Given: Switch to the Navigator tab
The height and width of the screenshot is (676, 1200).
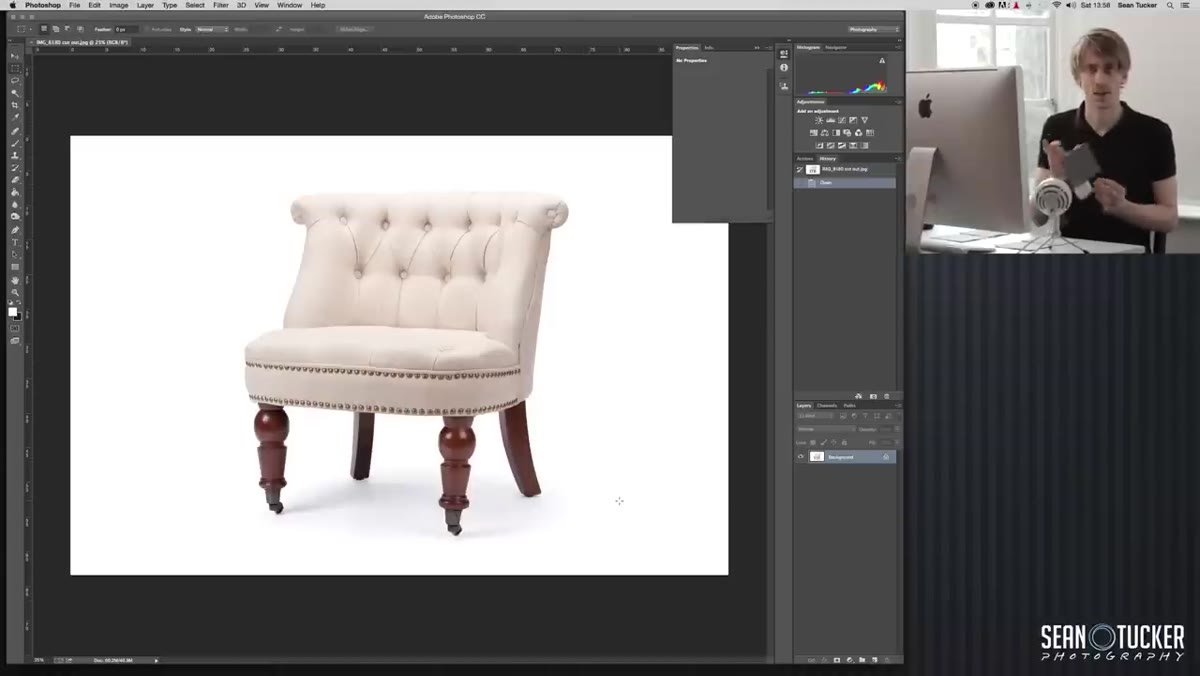Looking at the screenshot, I should [x=836, y=47].
